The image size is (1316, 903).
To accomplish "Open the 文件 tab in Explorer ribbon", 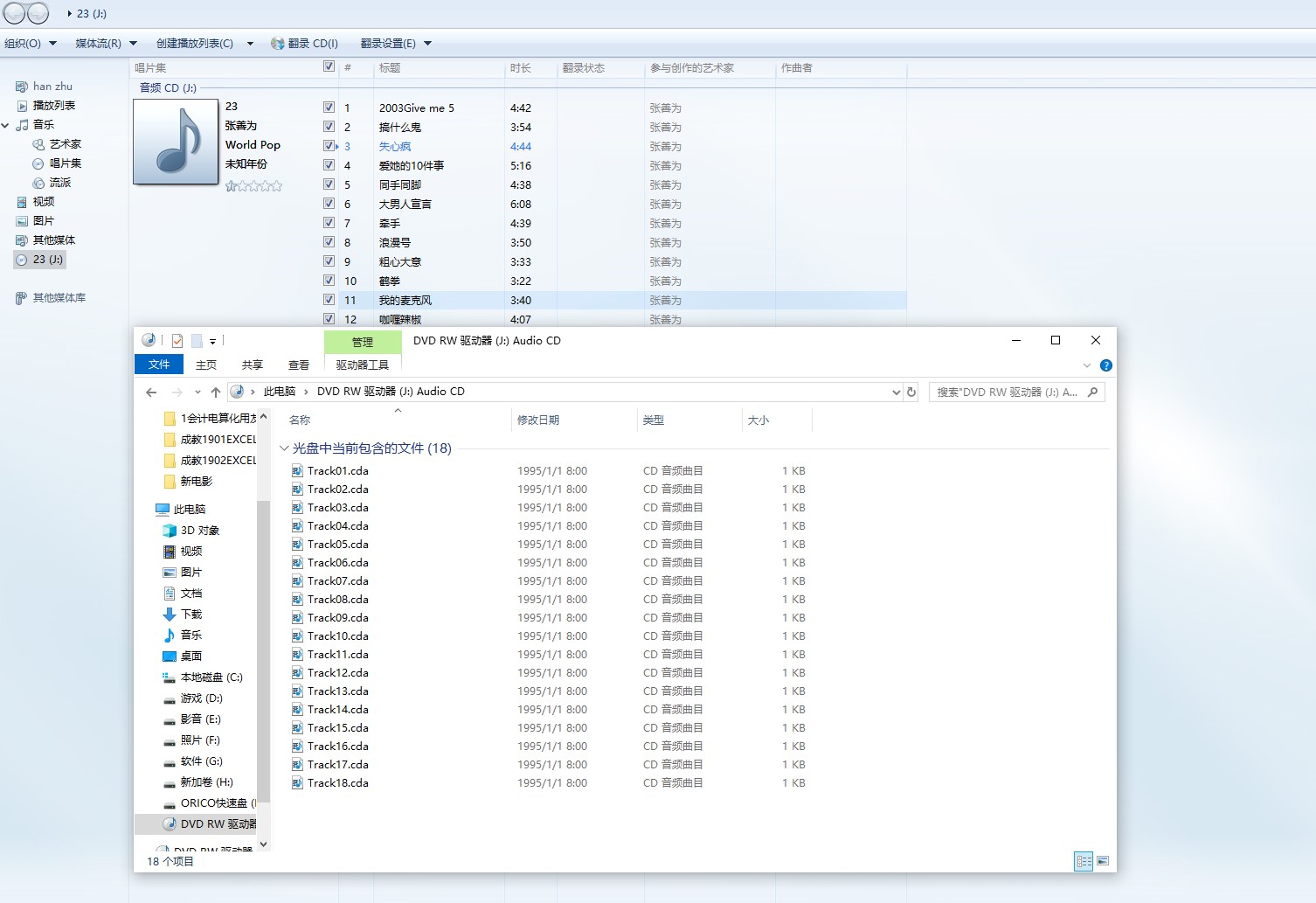I will (x=159, y=365).
